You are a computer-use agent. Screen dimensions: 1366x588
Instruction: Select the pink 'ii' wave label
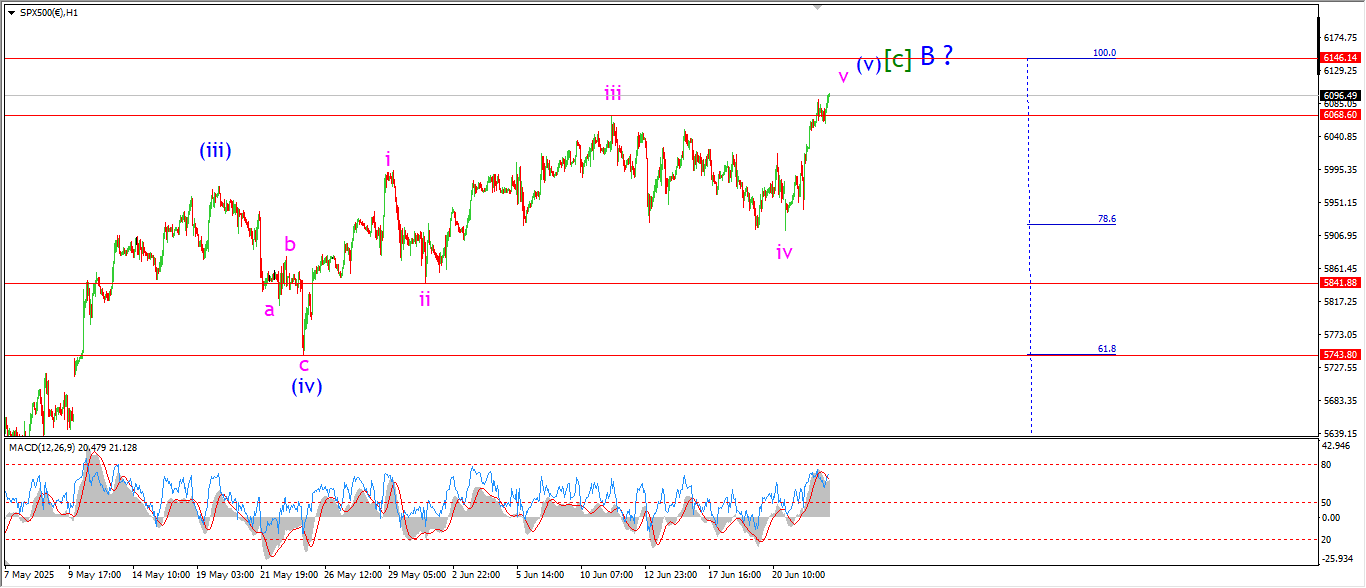(425, 299)
